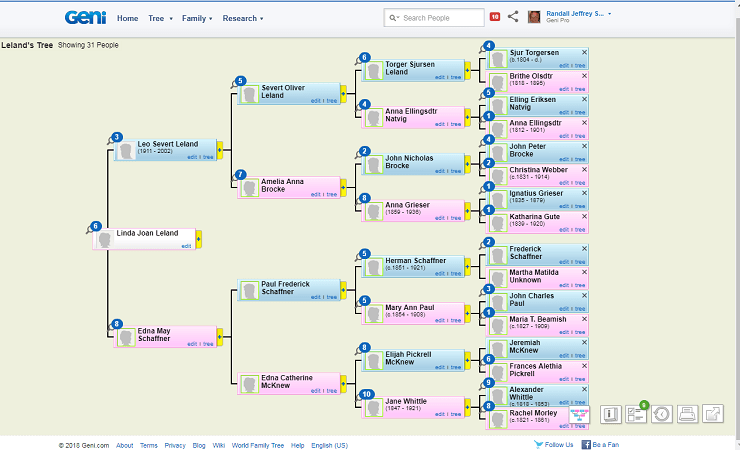Image resolution: width=740 pixels, height=450 pixels.
Task: Click the export arrow icon
Action: click(x=712, y=413)
